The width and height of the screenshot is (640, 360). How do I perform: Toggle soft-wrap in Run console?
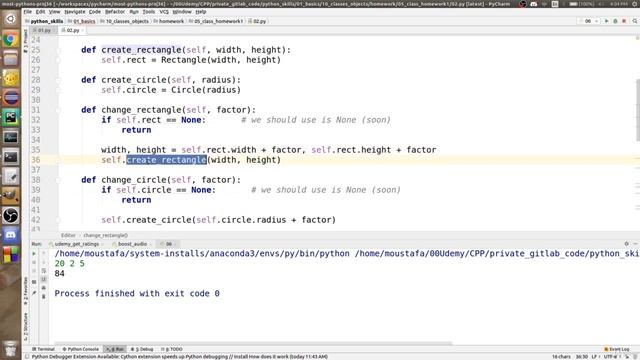point(44,271)
